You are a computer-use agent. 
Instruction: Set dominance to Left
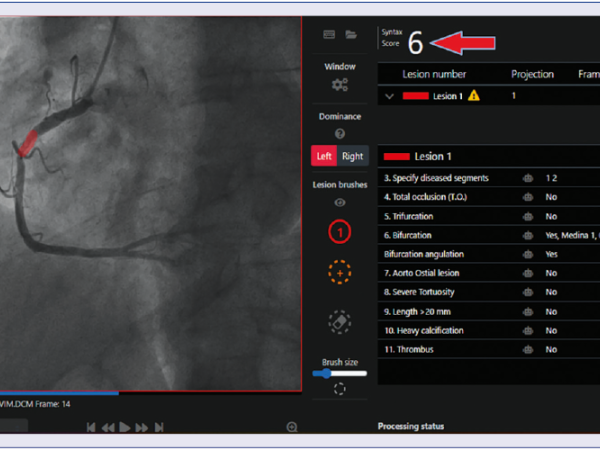point(324,156)
